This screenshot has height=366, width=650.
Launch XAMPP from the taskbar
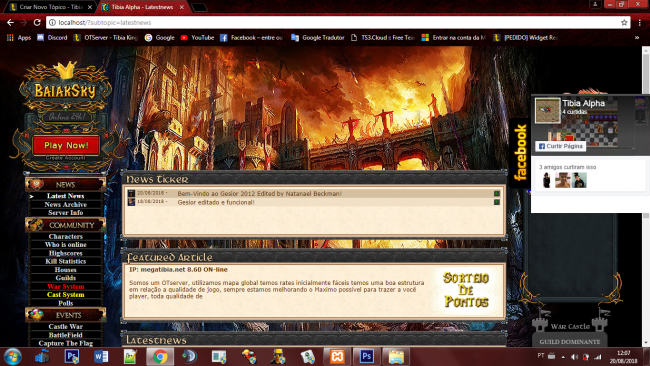point(337,356)
